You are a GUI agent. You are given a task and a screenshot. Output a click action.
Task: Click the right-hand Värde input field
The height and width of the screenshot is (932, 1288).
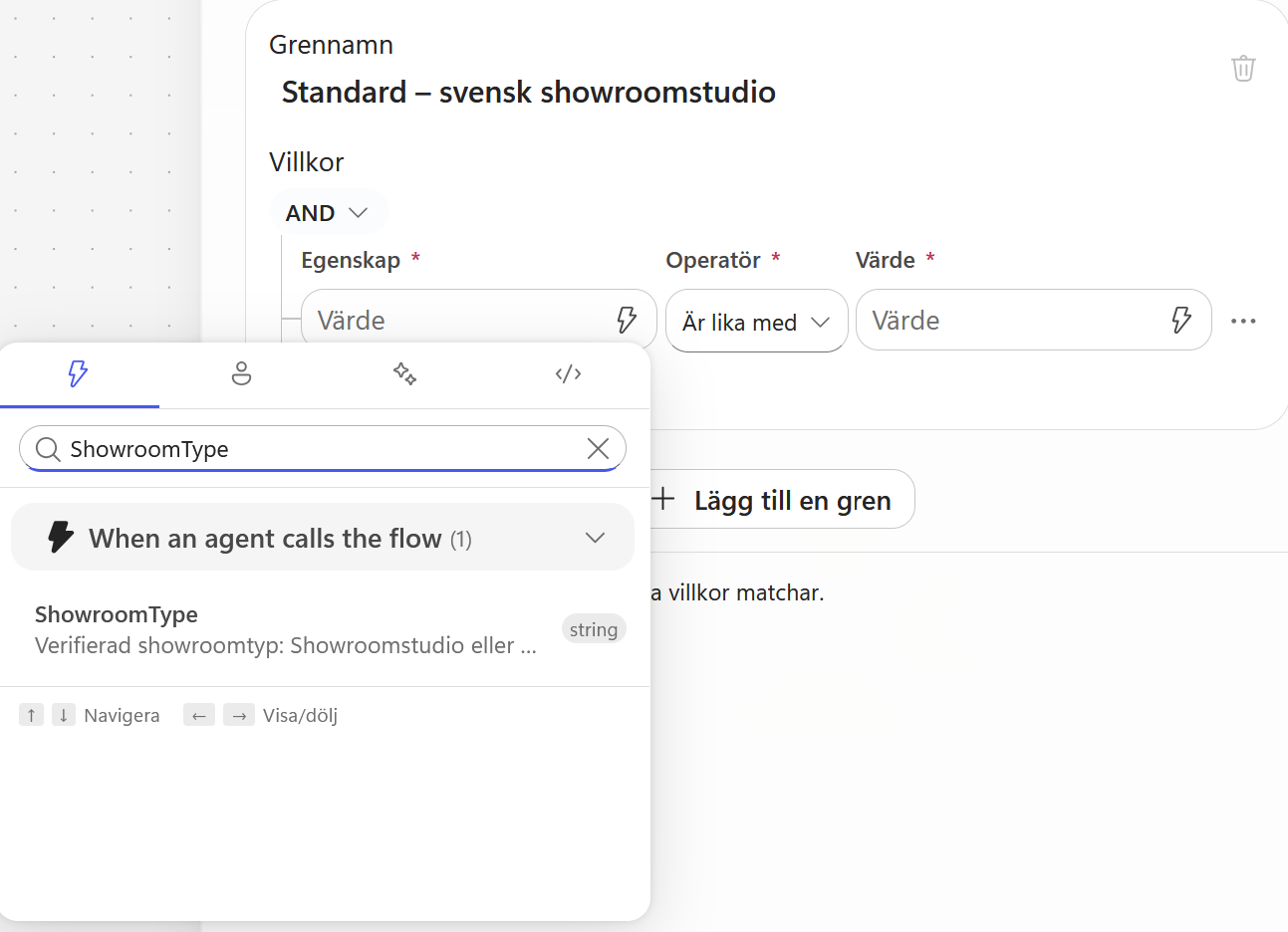tap(1034, 321)
